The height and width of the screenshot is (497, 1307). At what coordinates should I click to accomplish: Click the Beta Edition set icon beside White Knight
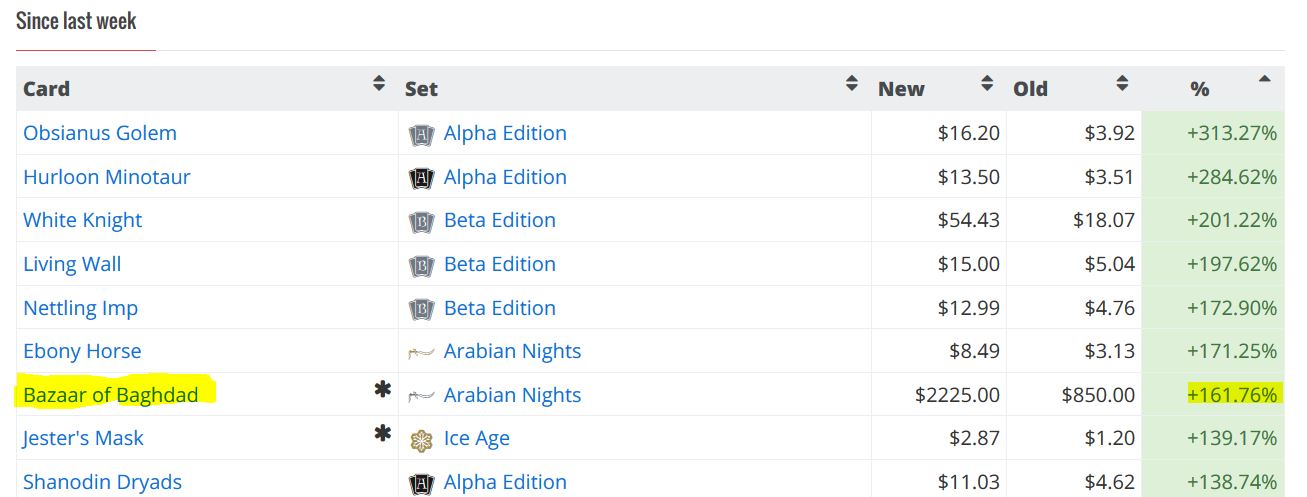(422, 221)
